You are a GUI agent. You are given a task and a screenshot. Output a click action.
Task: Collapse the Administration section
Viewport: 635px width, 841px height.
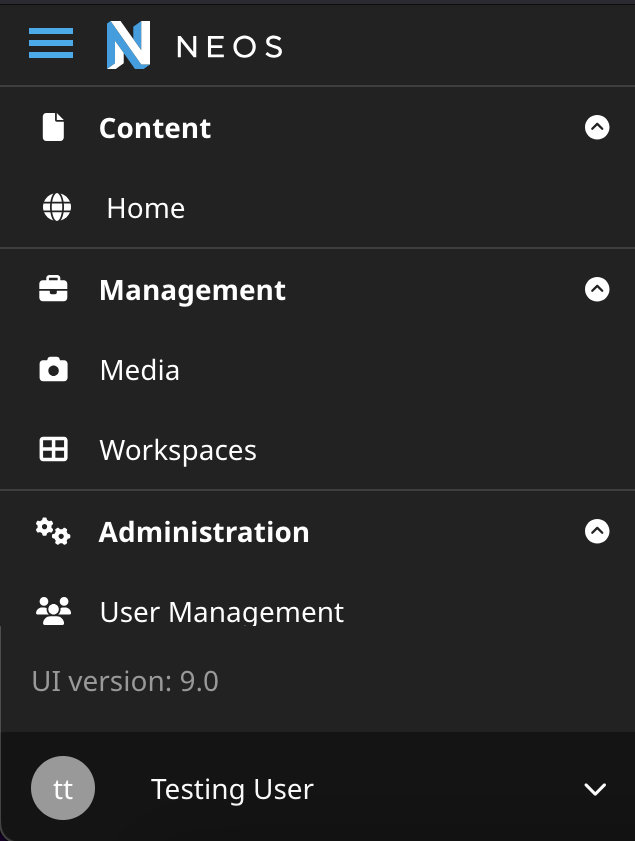[x=597, y=531]
